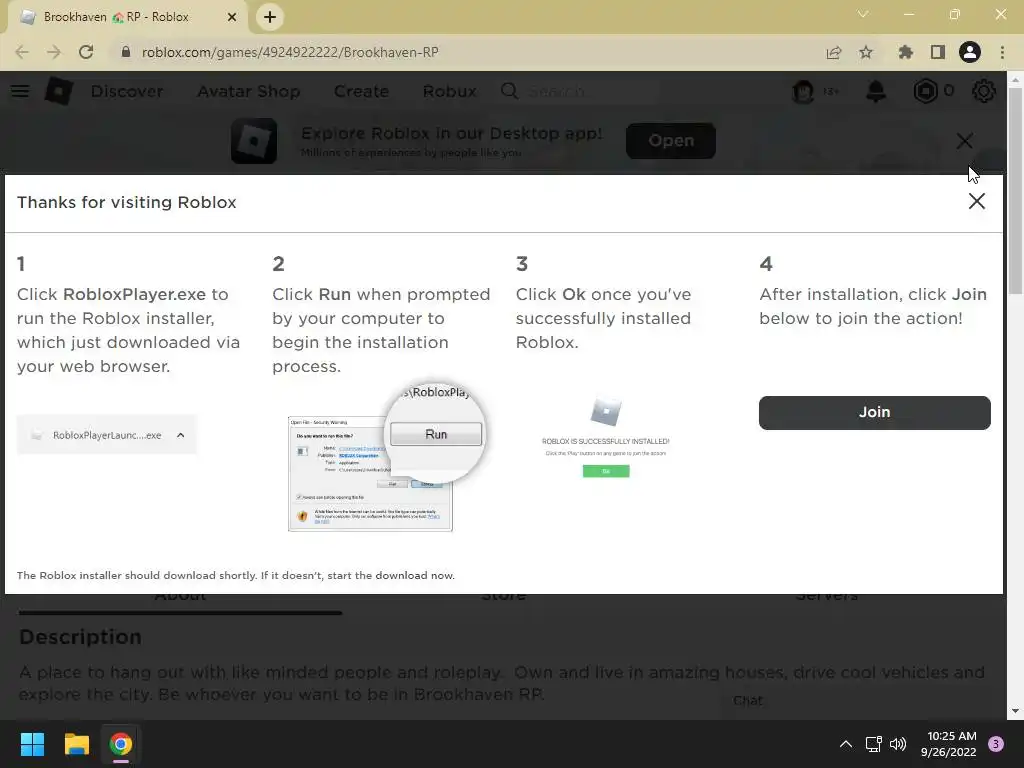This screenshot has height=768, width=1024.
Task: Open the Chrome three-dot menu
Action: coord(1002,52)
